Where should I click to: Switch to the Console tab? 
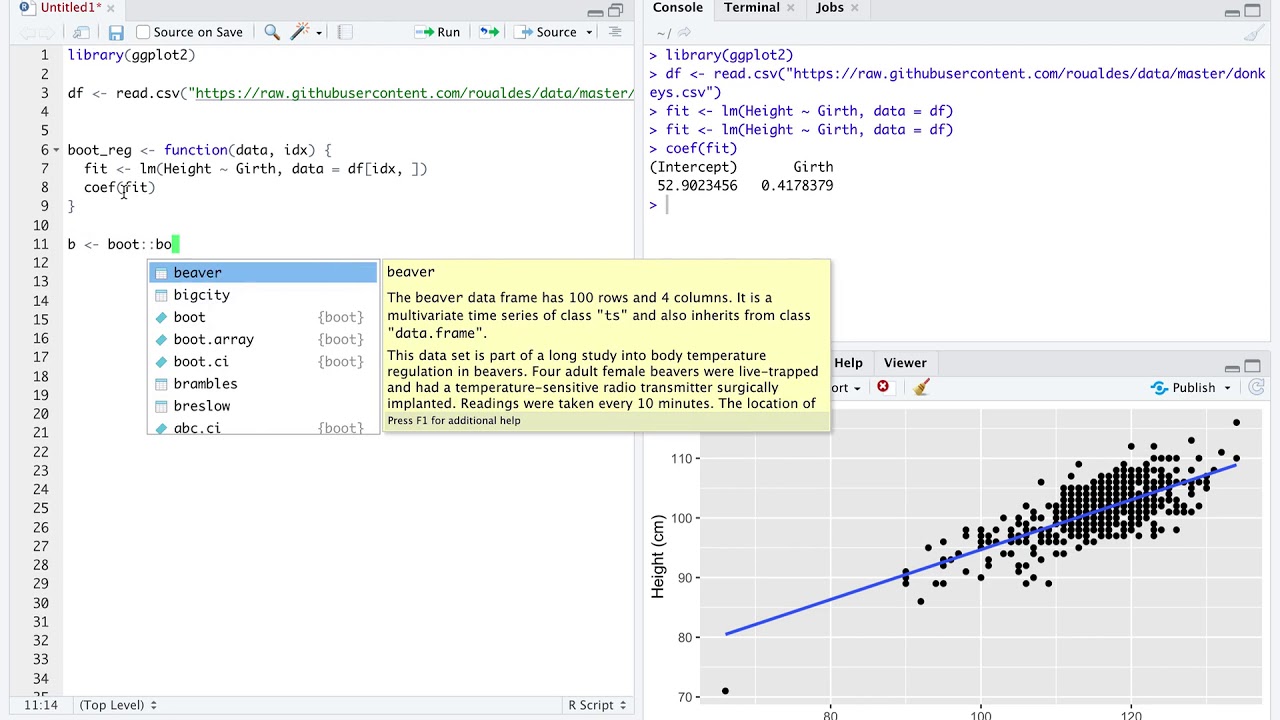point(678,8)
